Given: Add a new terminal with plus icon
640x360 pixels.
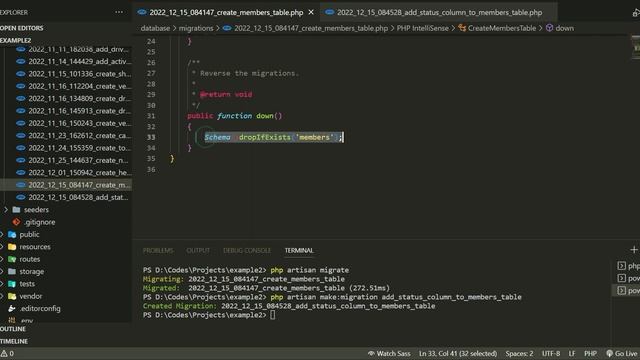Looking at the screenshot, I should [x=634, y=249].
